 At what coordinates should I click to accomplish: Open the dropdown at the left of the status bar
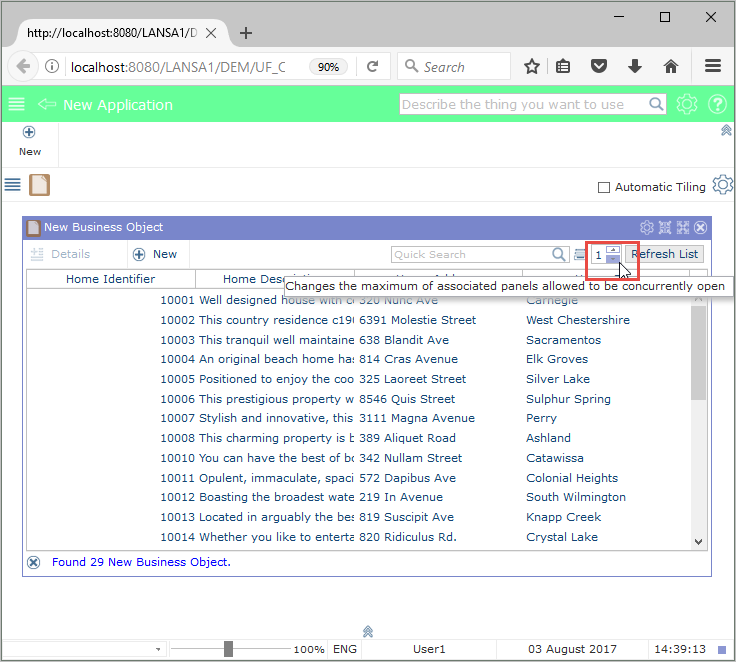click(x=158, y=649)
